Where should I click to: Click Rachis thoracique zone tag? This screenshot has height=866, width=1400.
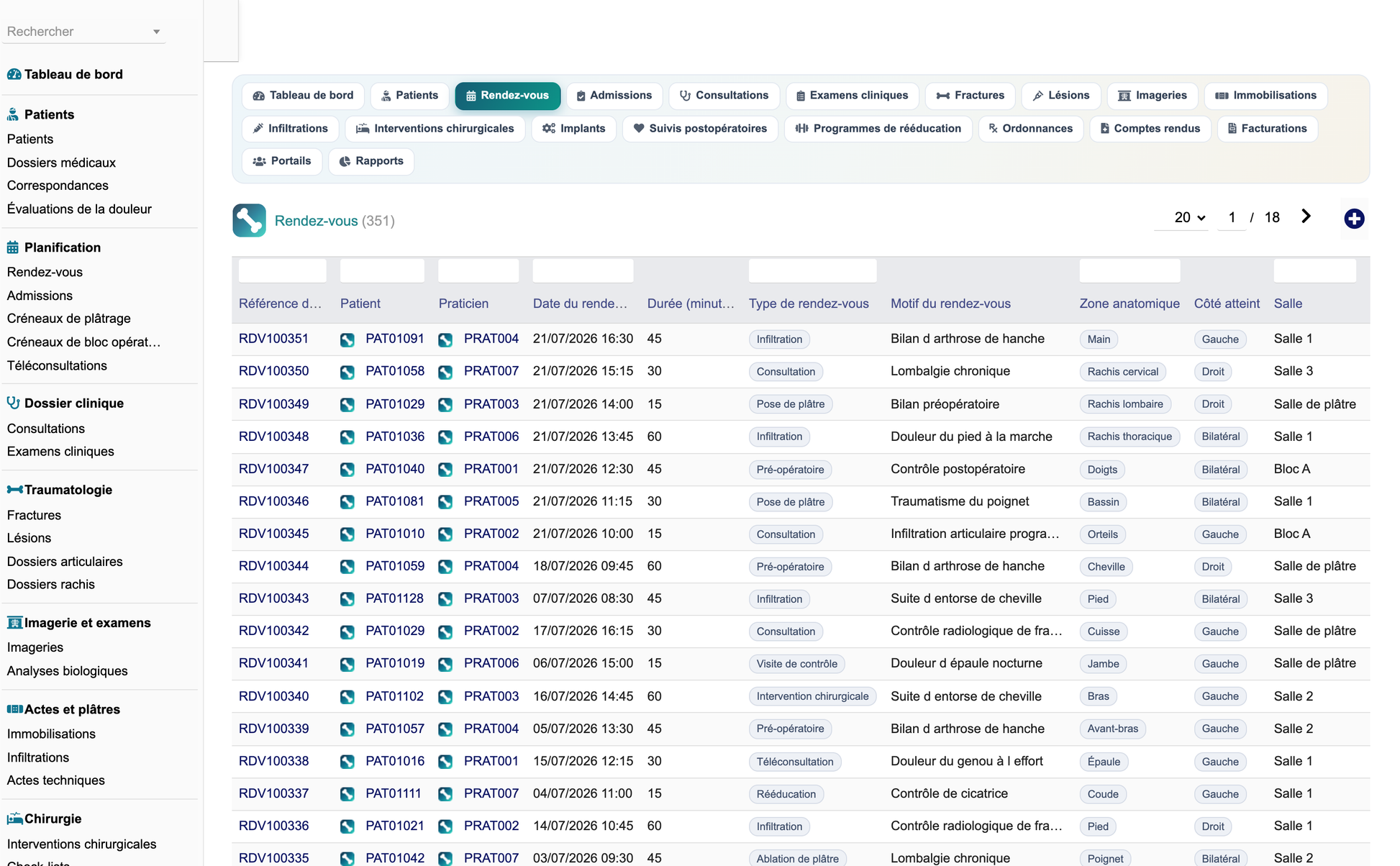click(1129, 437)
